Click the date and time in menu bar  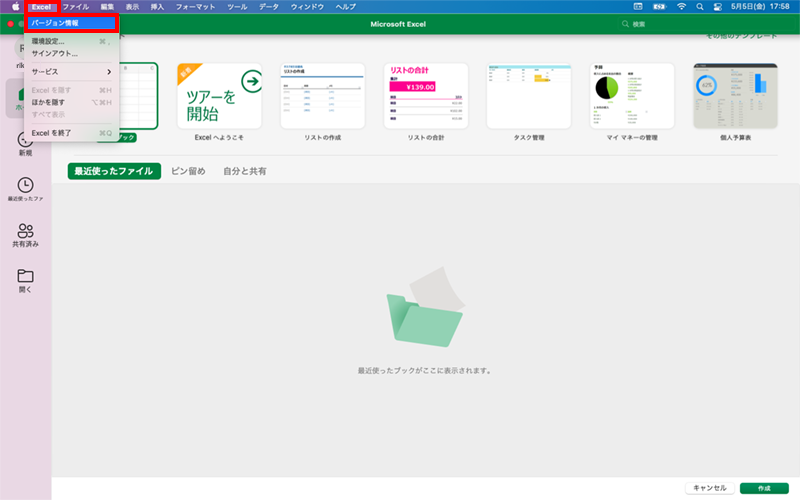(760, 7)
